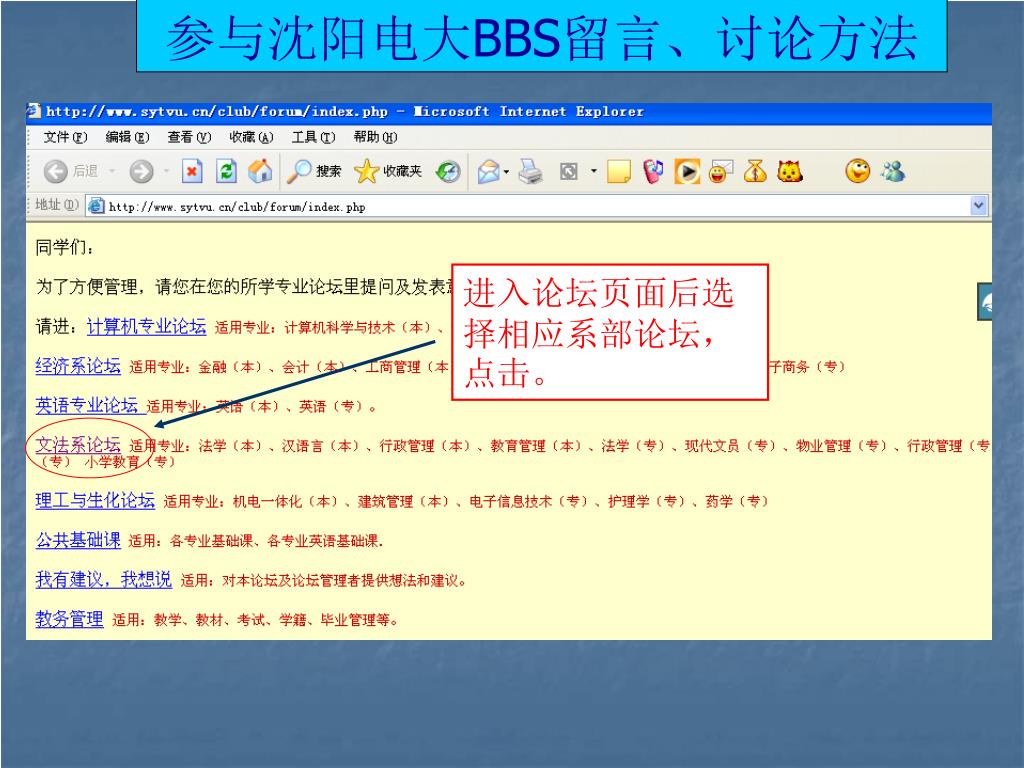Click the Mail envelope icon
Viewport: 1024px width, 768px height.
[x=488, y=172]
